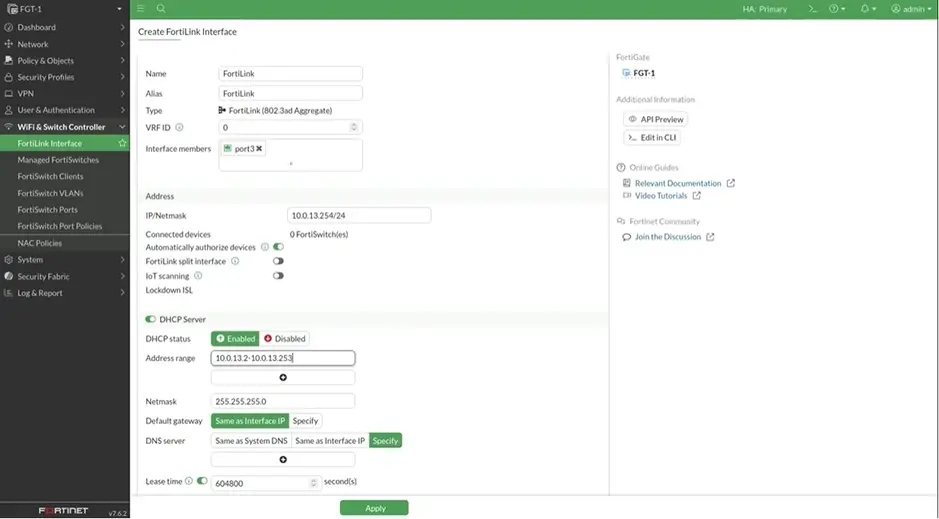Viewport: 939px width, 519px height.
Task: Expand the System menu
Action: click(65, 260)
